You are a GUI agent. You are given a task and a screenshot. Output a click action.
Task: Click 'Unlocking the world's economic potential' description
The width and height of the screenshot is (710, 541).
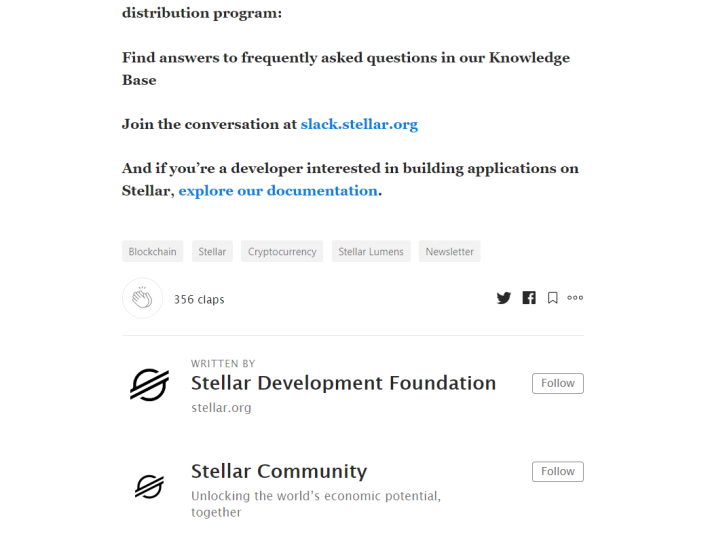[316, 504]
